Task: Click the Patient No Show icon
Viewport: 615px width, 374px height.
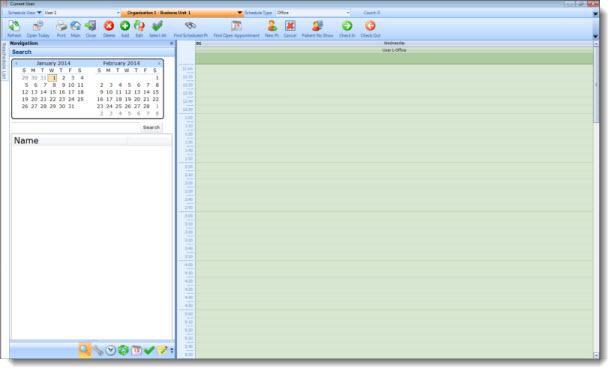Action: click(x=317, y=26)
